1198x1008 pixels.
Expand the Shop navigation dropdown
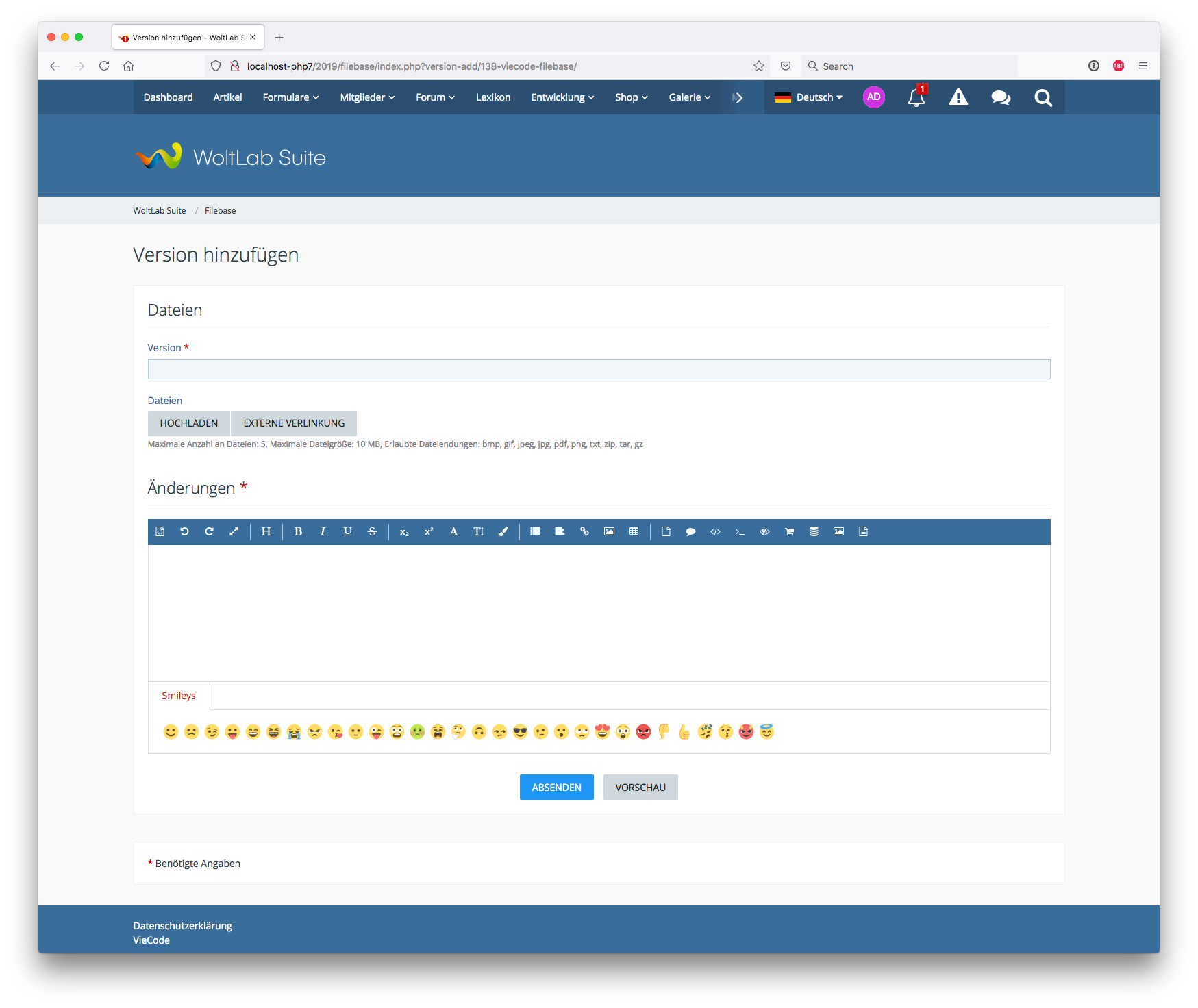631,97
